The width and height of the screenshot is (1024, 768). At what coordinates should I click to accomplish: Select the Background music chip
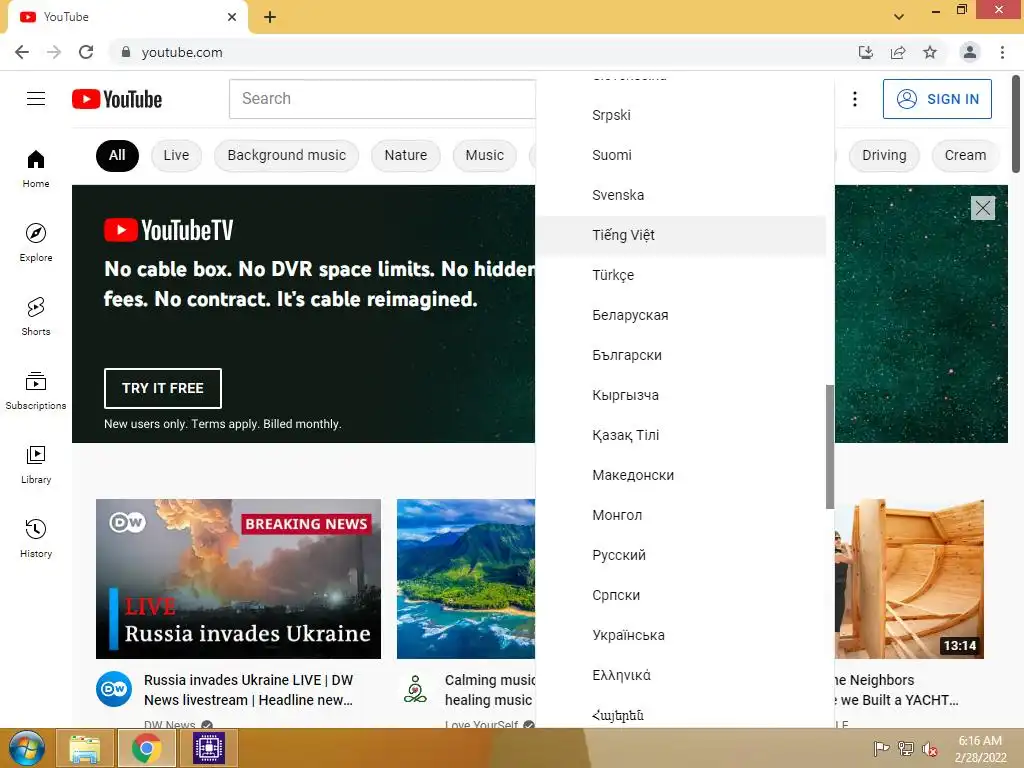click(287, 155)
